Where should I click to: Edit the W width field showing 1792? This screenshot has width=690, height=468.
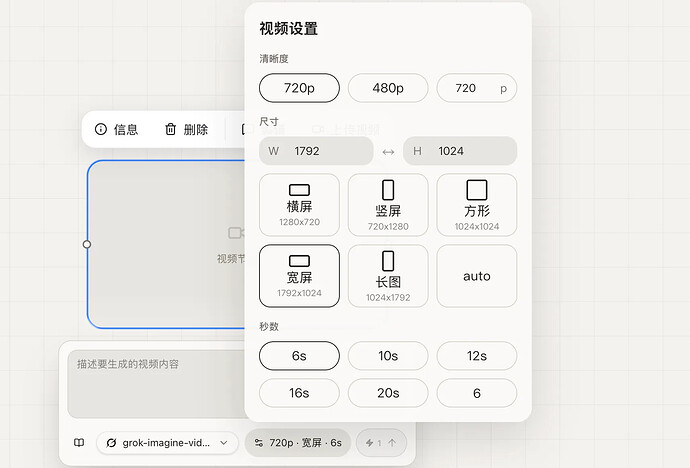pyautogui.click(x=316, y=151)
